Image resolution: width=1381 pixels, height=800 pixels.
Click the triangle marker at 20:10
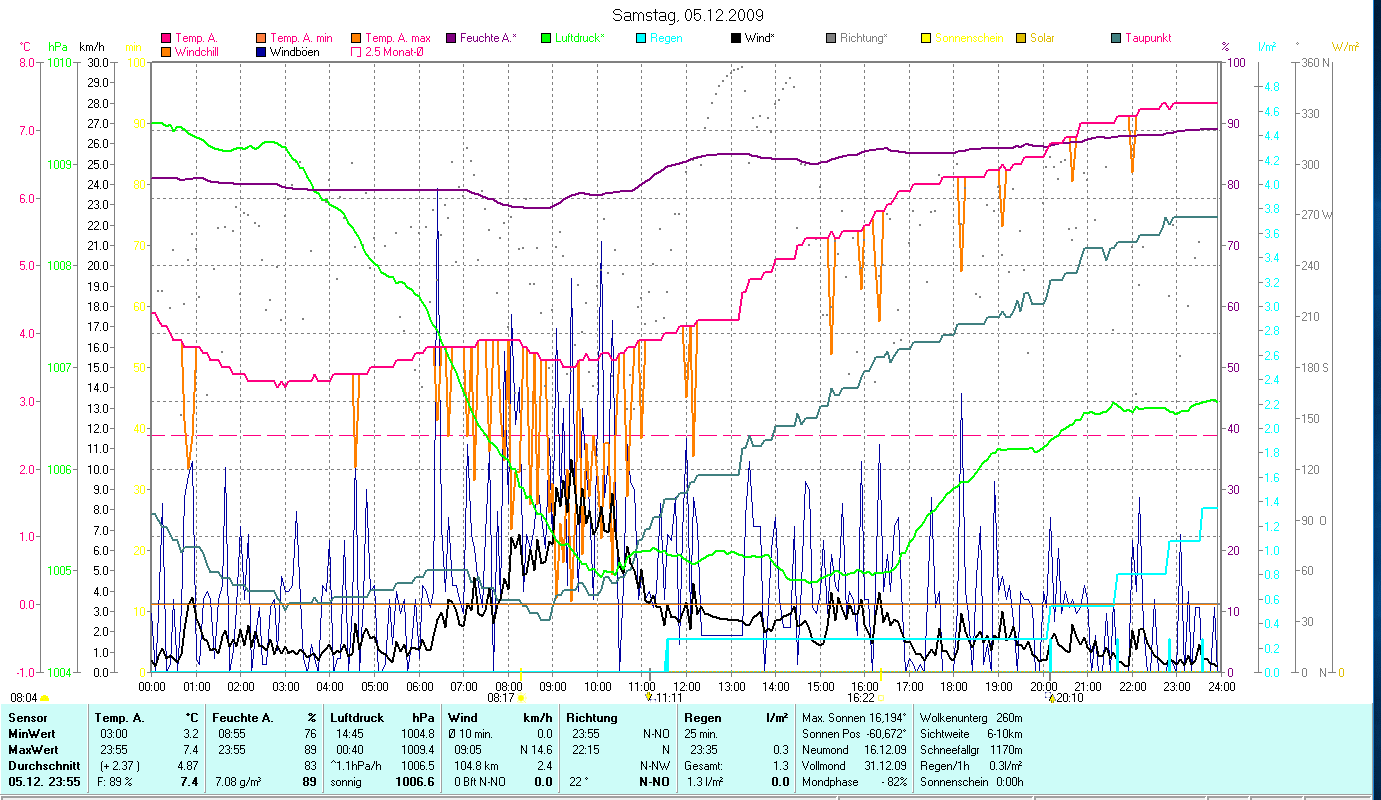coord(1051,698)
